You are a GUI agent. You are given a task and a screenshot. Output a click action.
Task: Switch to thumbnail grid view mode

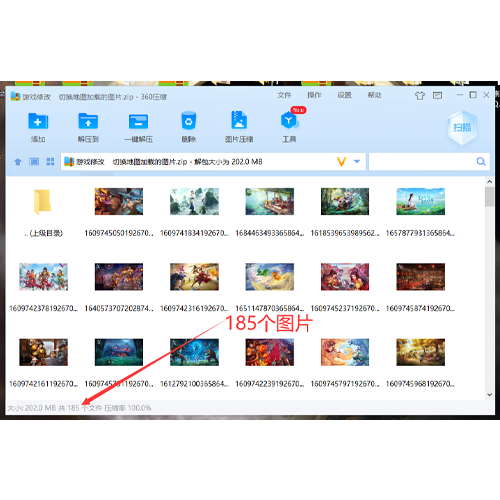[50, 162]
